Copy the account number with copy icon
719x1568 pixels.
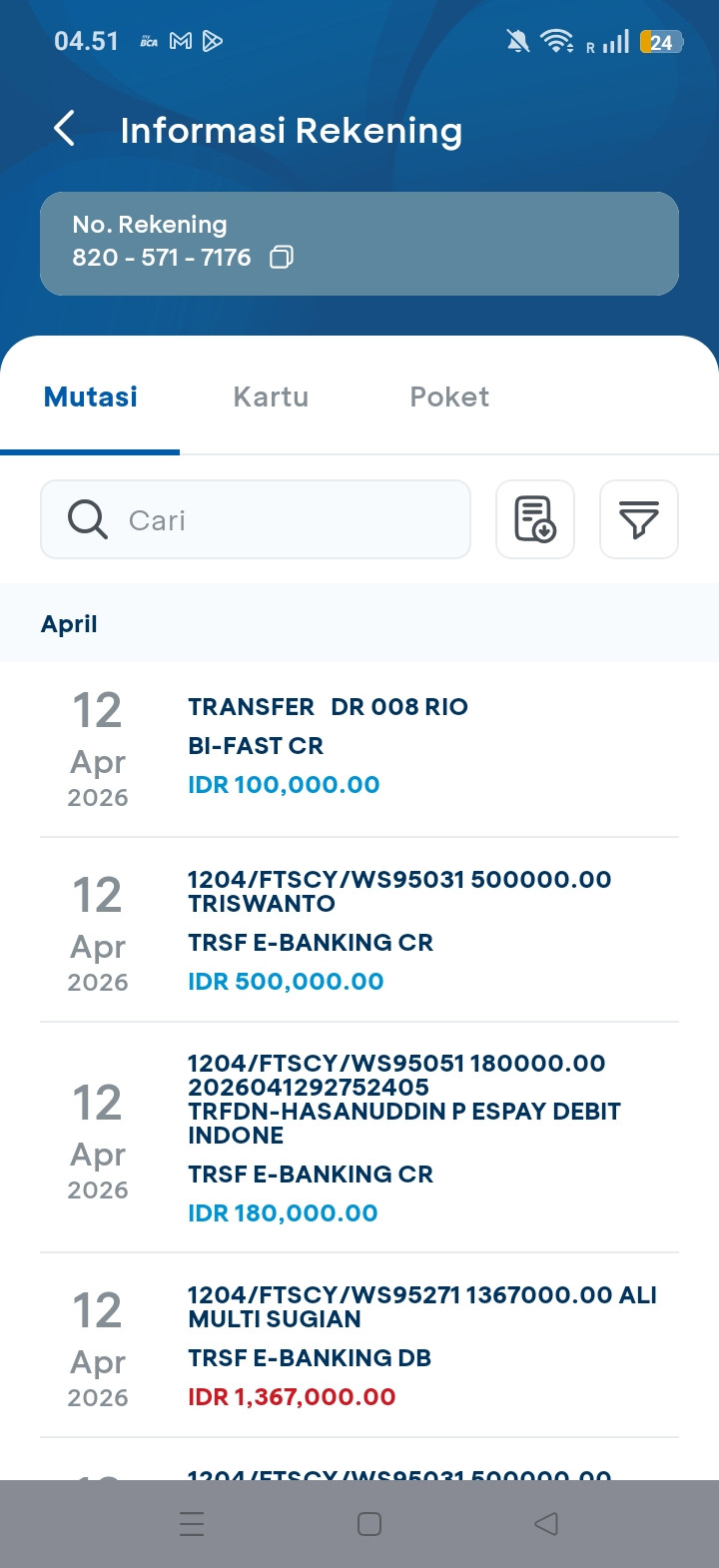[282, 258]
